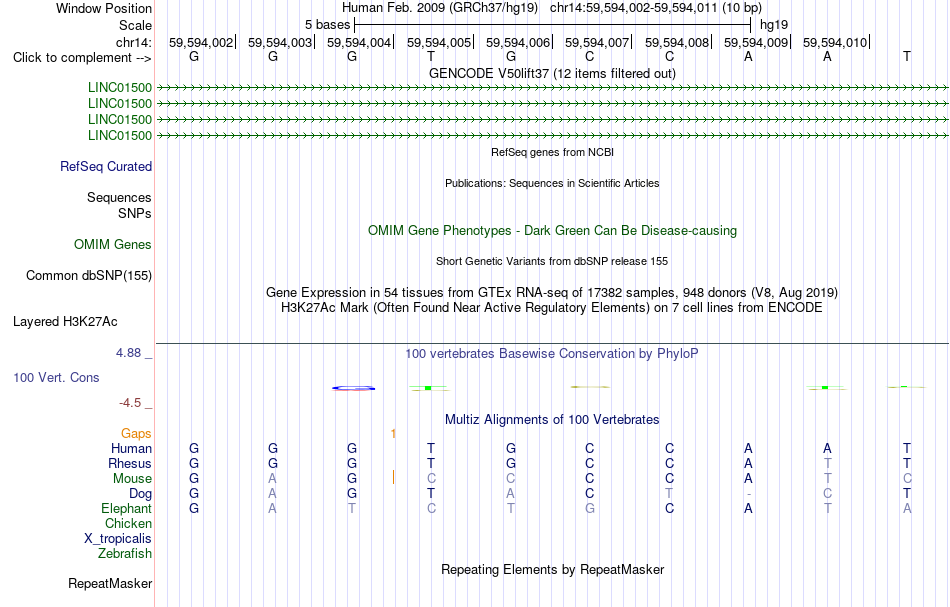Click the orange gap count '1' marker
The width and height of the screenshot is (950, 607).
(393, 433)
